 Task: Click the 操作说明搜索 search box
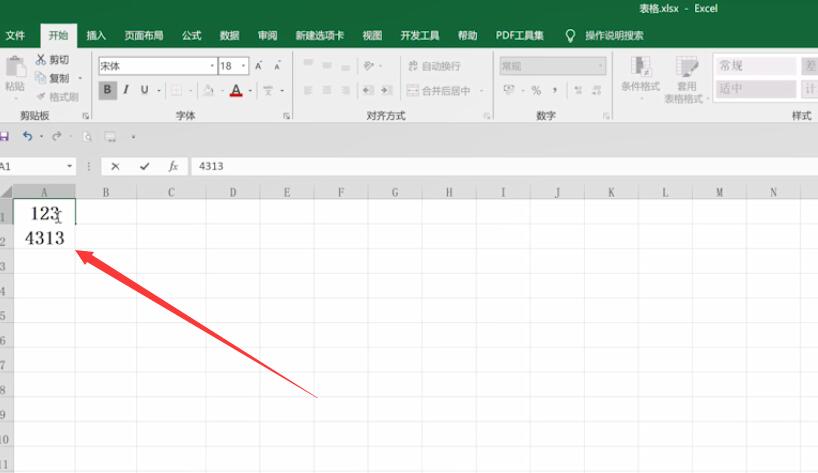[x=614, y=35]
